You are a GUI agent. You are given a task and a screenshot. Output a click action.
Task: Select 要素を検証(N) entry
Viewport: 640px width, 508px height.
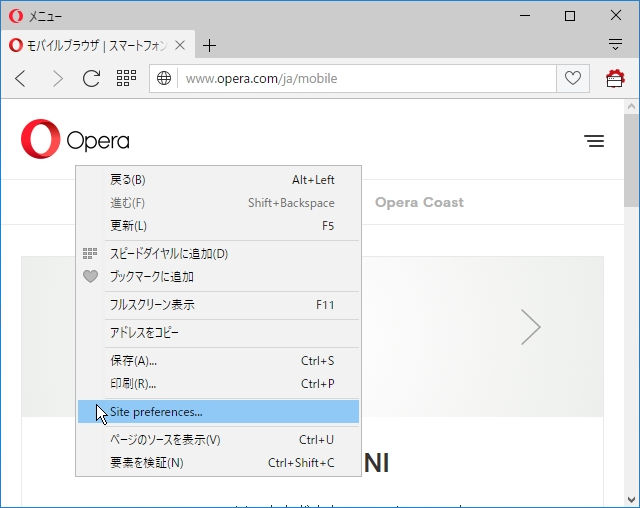click(x=218, y=463)
